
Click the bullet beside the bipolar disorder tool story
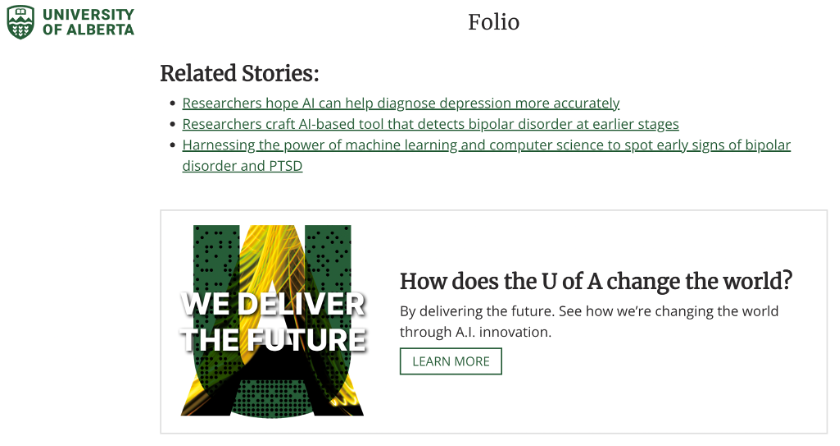[x=172, y=124]
